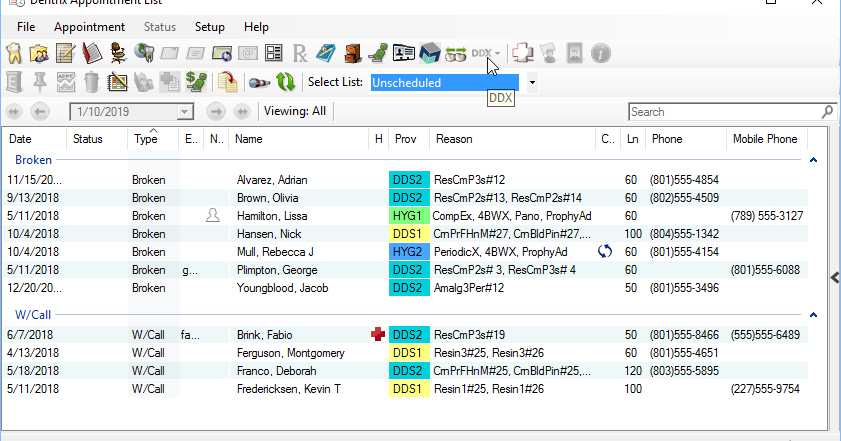Refresh the list with green arrows icon
Image resolution: width=841 pixels, height=441 pixels.
[285, 82]
